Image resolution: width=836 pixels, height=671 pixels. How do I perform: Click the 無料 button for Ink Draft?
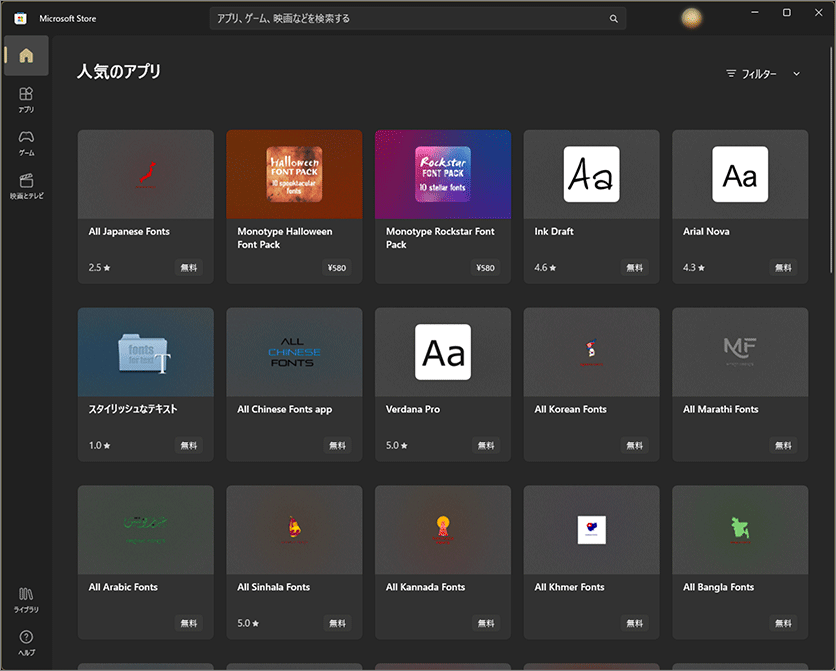tap(634, 268)
